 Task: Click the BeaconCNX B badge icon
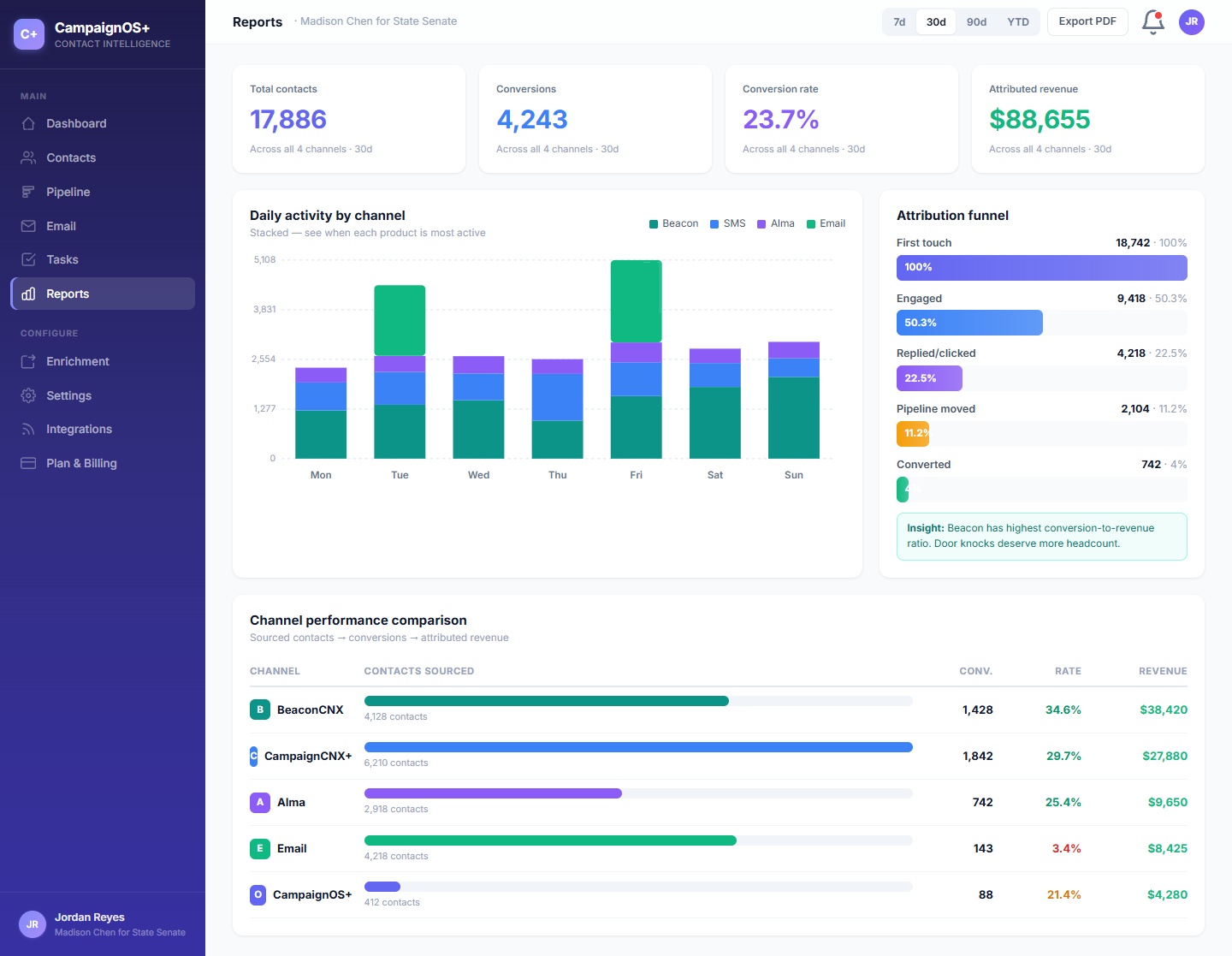click(x=260, y=710)
